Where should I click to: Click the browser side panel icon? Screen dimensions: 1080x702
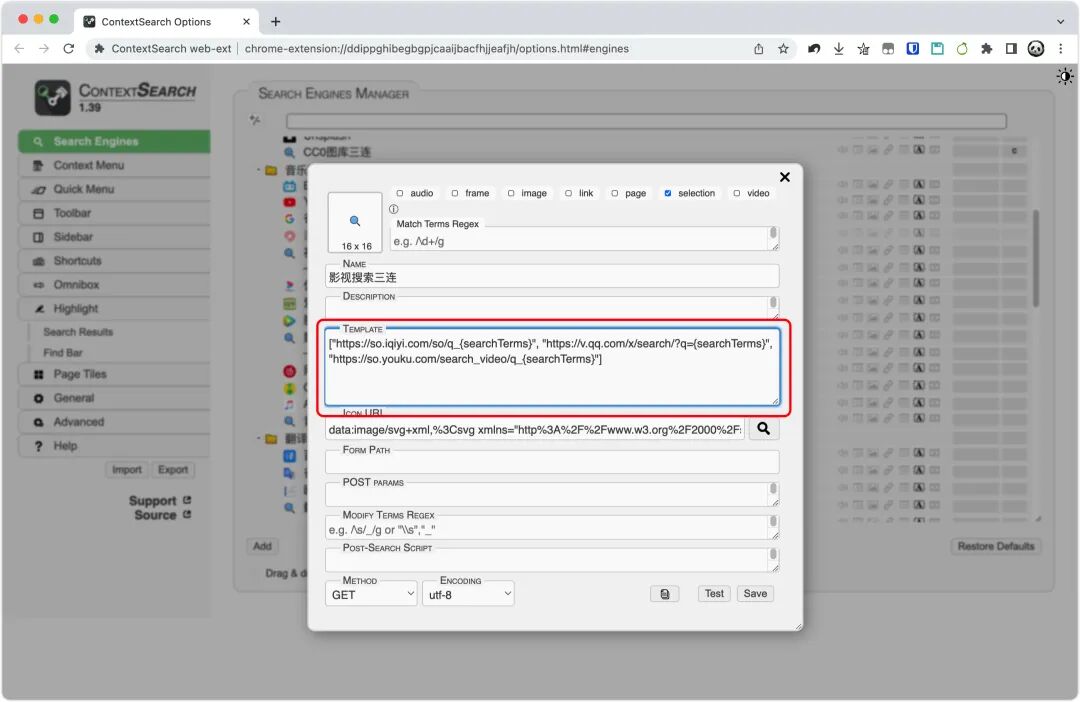point(1011,49)
